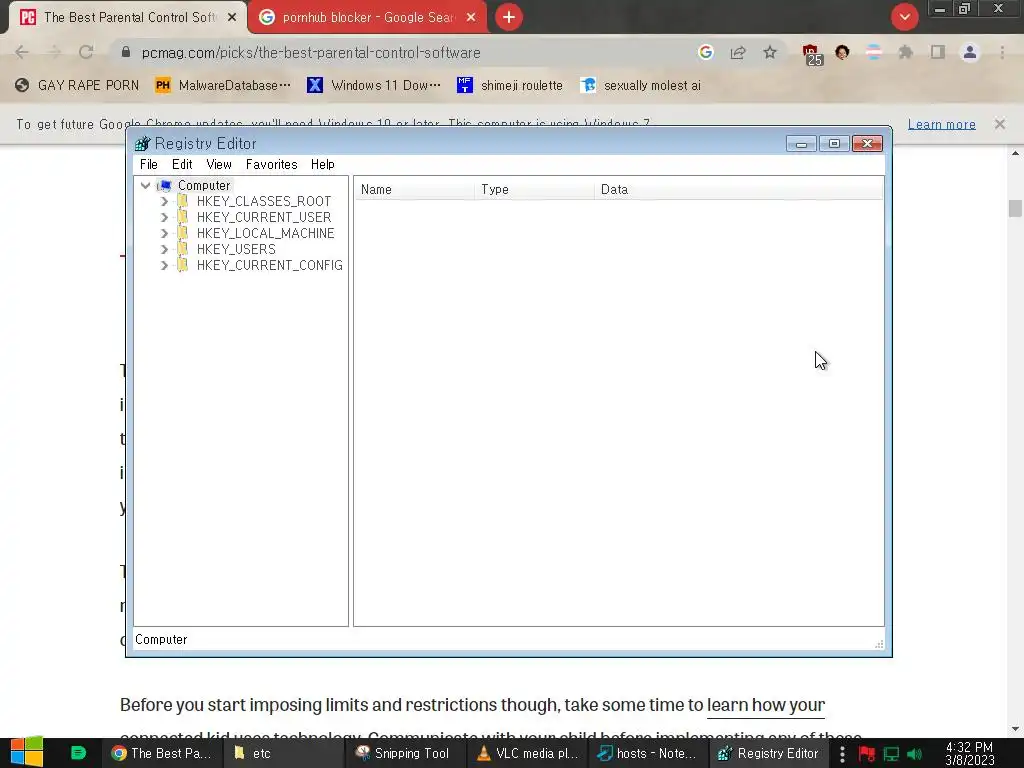Go back in Chrome

22,52
